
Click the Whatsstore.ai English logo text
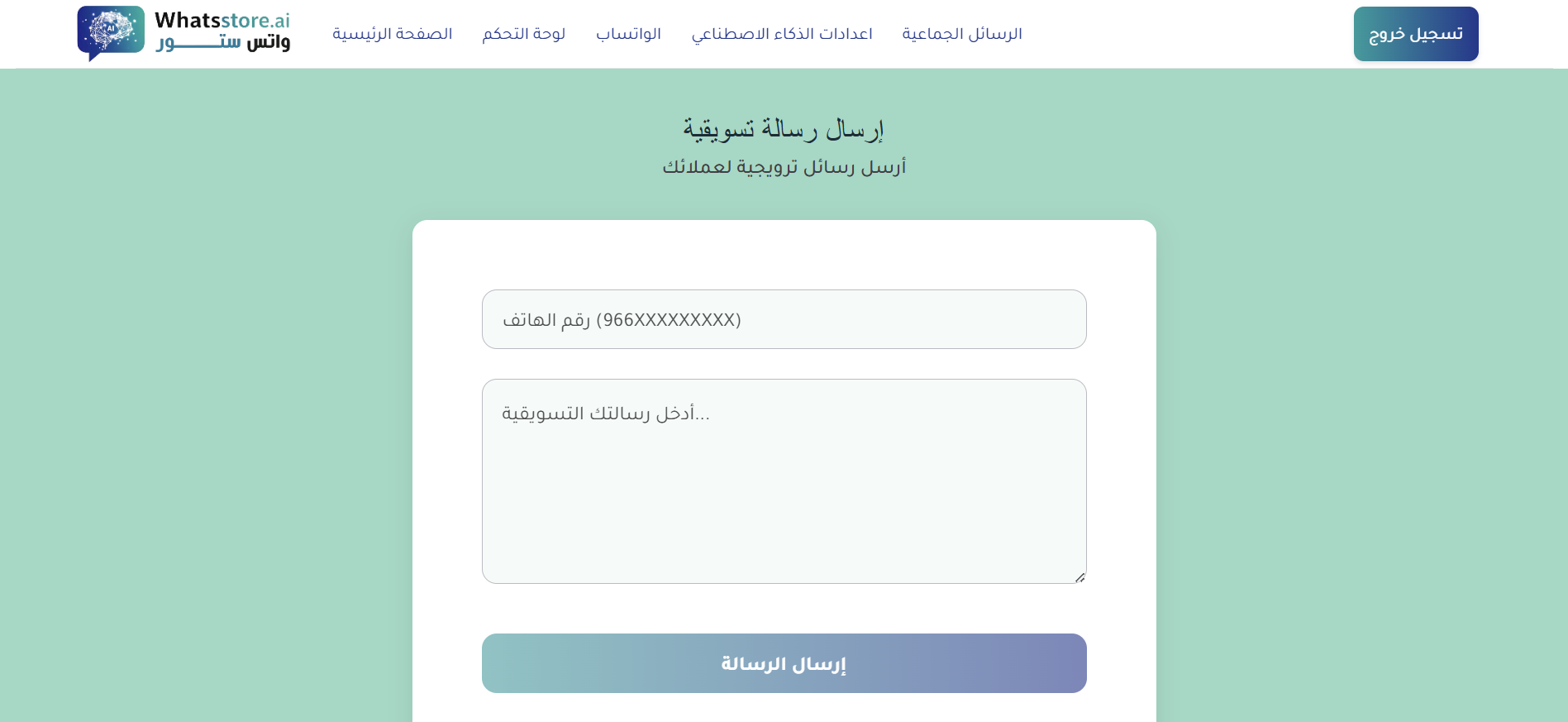coord(222,21)
